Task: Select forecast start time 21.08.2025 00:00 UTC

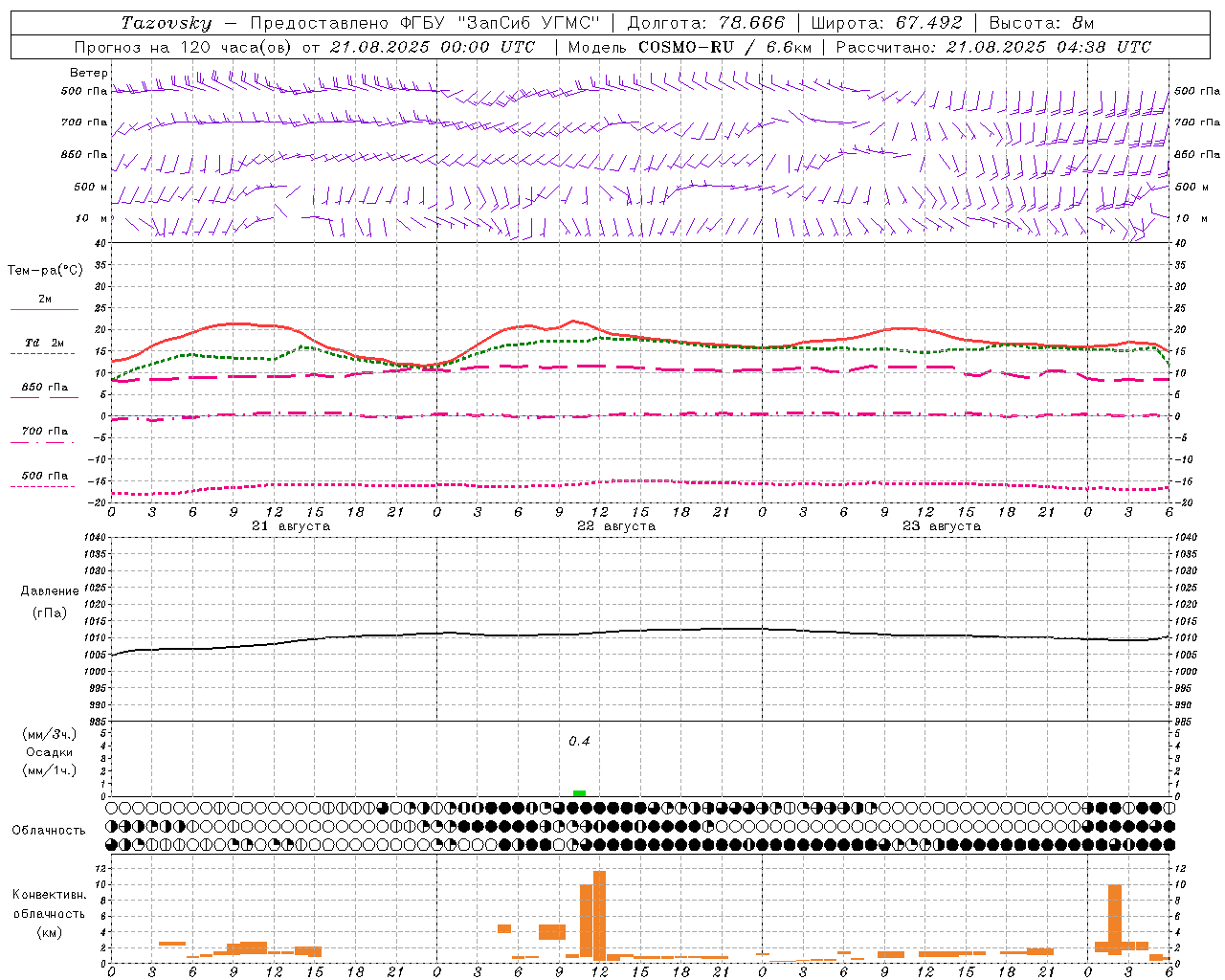Action: click(x=433, y=47)
